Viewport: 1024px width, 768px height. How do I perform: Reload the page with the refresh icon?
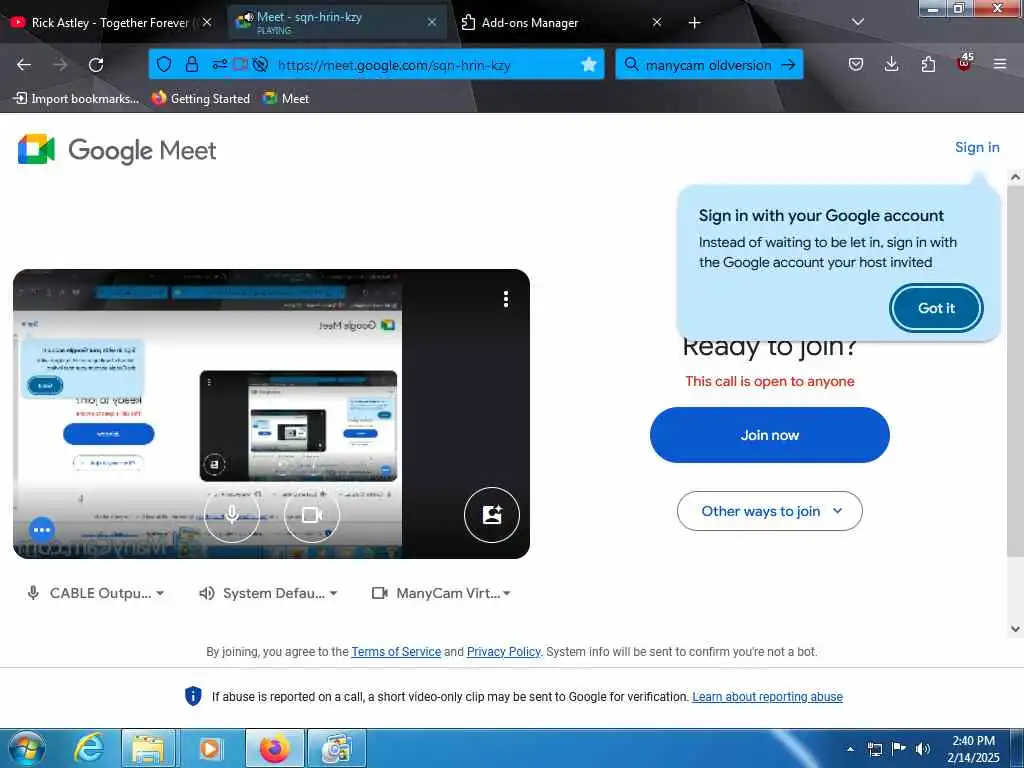coord(96,64)
